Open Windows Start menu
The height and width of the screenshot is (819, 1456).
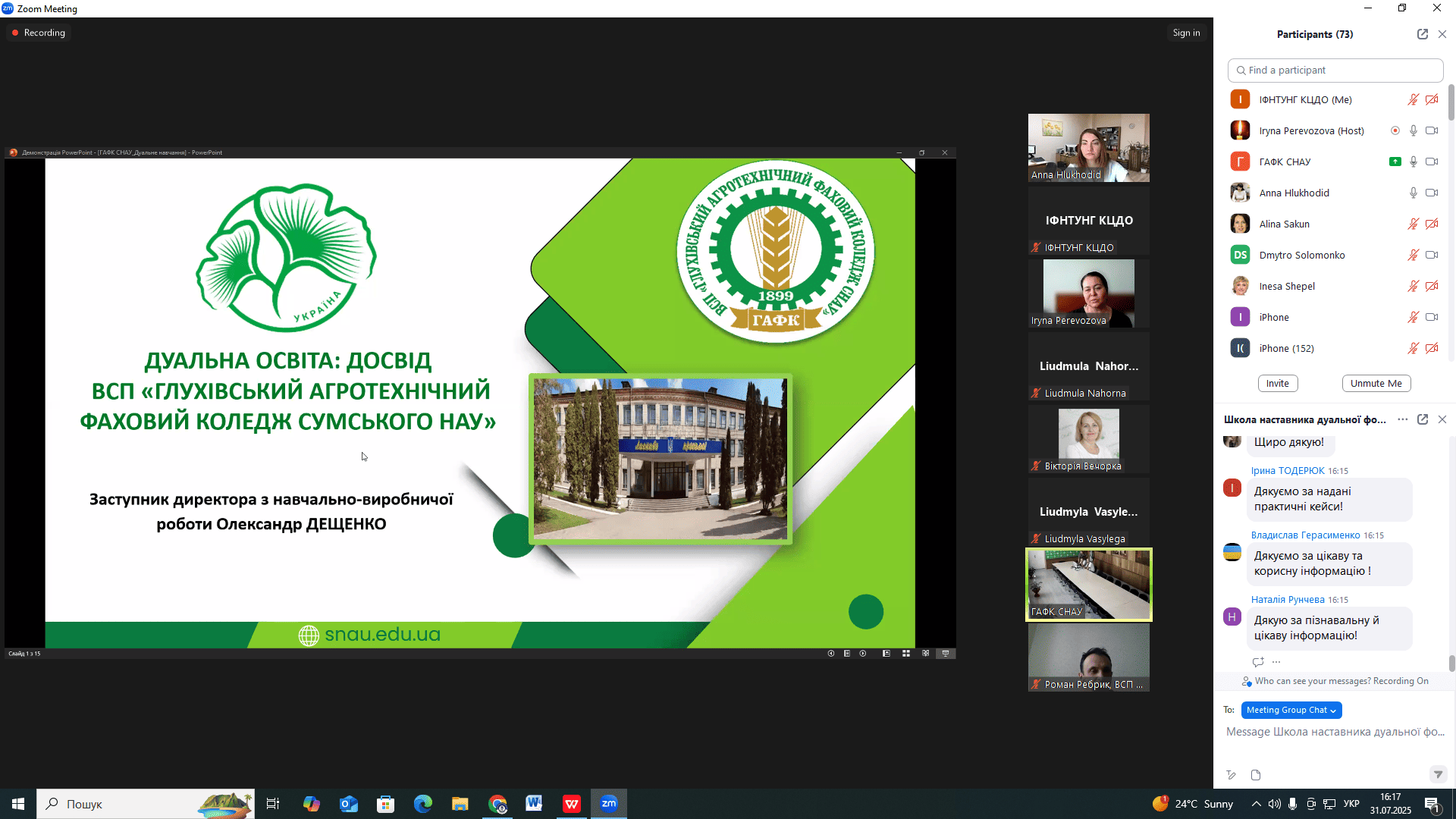18,804
